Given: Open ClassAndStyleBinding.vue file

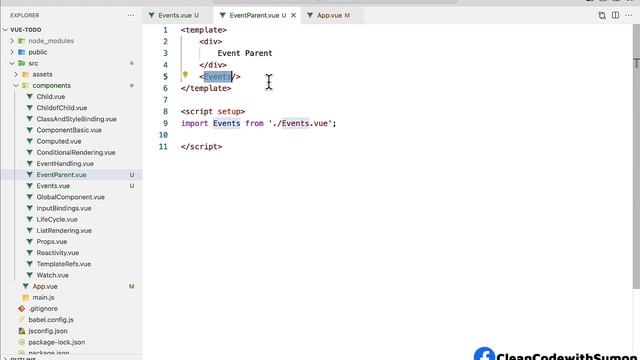Looking at the screenshot, I should (x=76, y=119).
